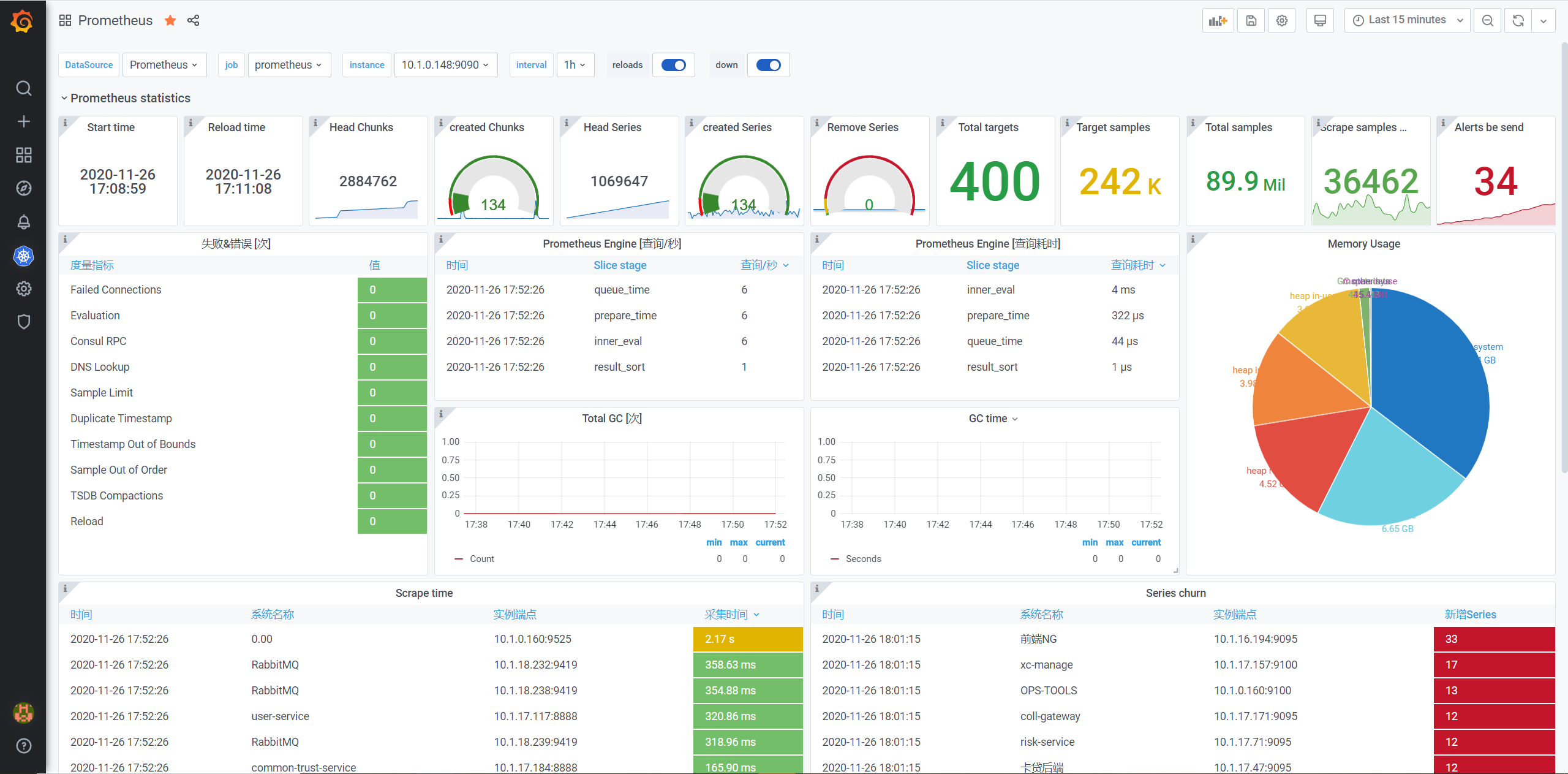The width and height of the screenshot is (1568, 774).
Task: Save dashboard using the floppy disk icon
Action: [x=1251, y=21]
